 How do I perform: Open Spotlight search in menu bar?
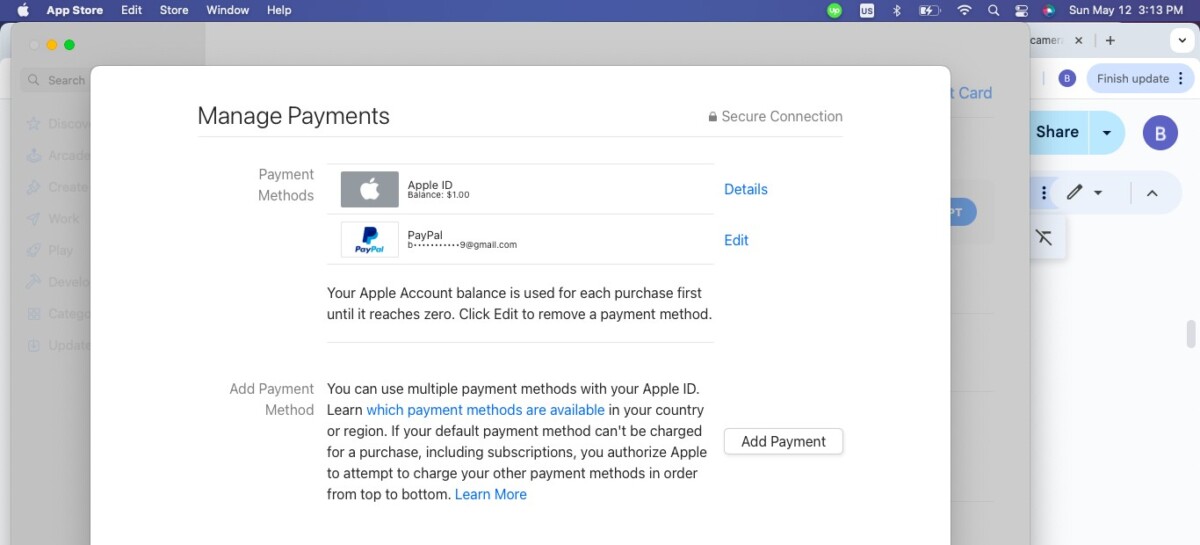(x=993, y=10)
